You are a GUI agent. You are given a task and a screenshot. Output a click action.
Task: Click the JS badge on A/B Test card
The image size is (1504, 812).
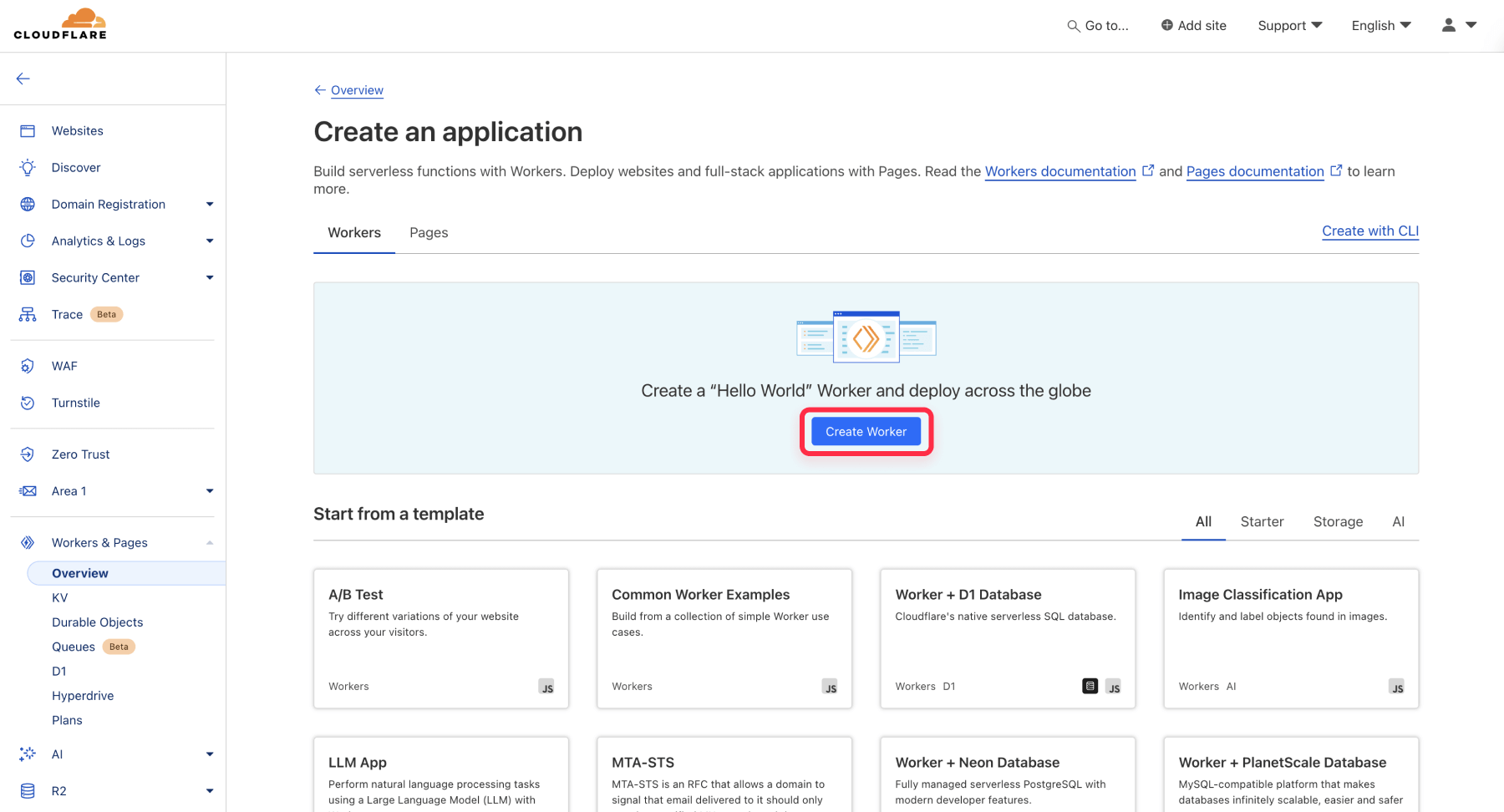coord(546,687)
